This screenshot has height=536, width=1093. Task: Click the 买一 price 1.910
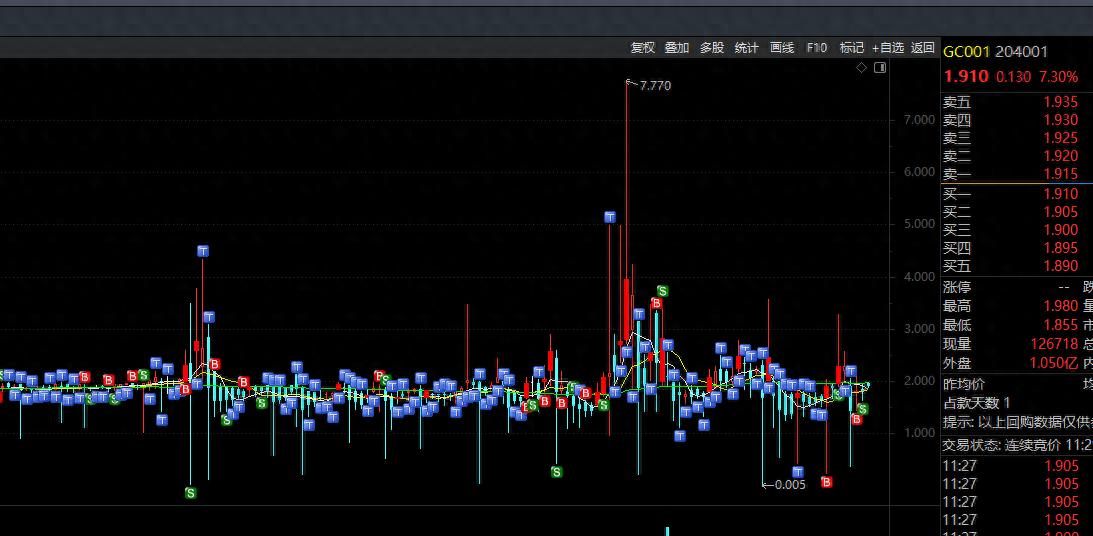click(1060, 194)
